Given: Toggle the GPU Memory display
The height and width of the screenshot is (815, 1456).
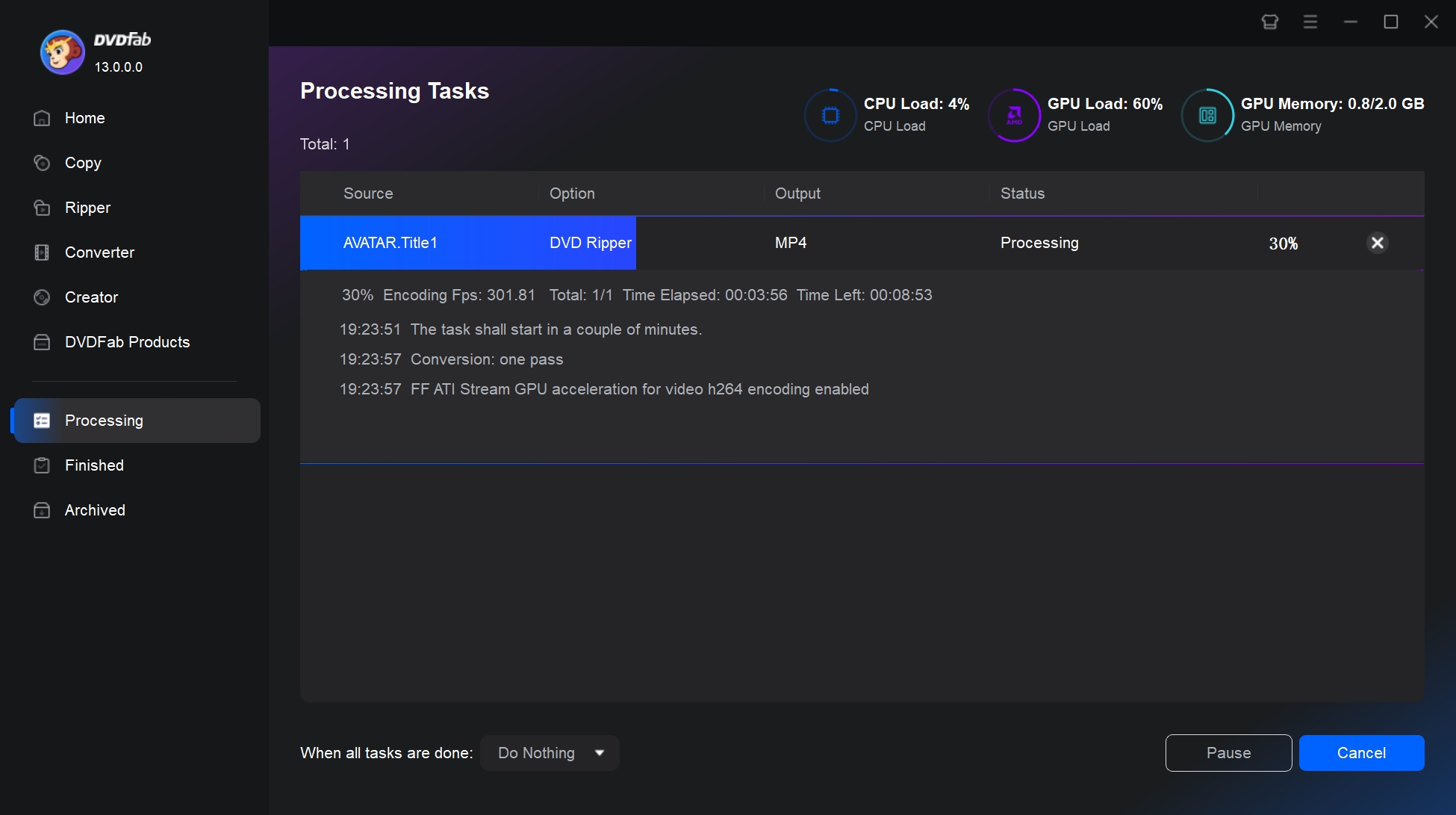Looking at the screenshot, I should [x=1208, y=113].
